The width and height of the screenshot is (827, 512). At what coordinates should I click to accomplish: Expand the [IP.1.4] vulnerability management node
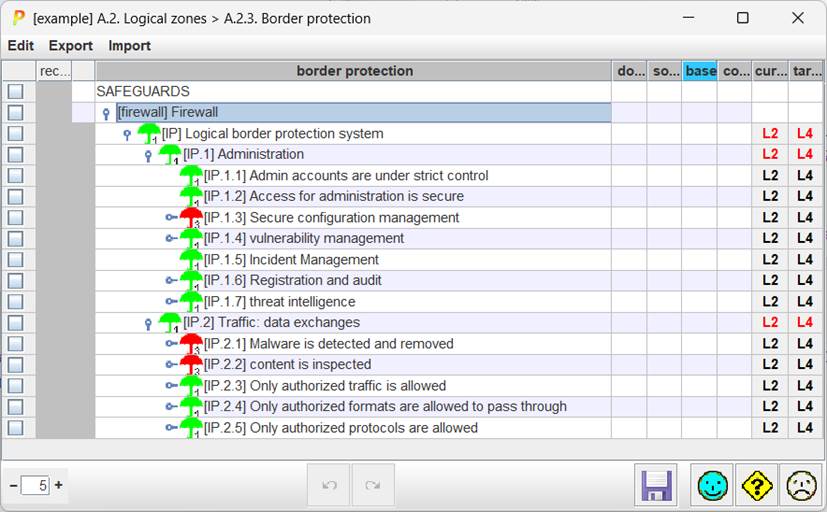click(171, 238)
